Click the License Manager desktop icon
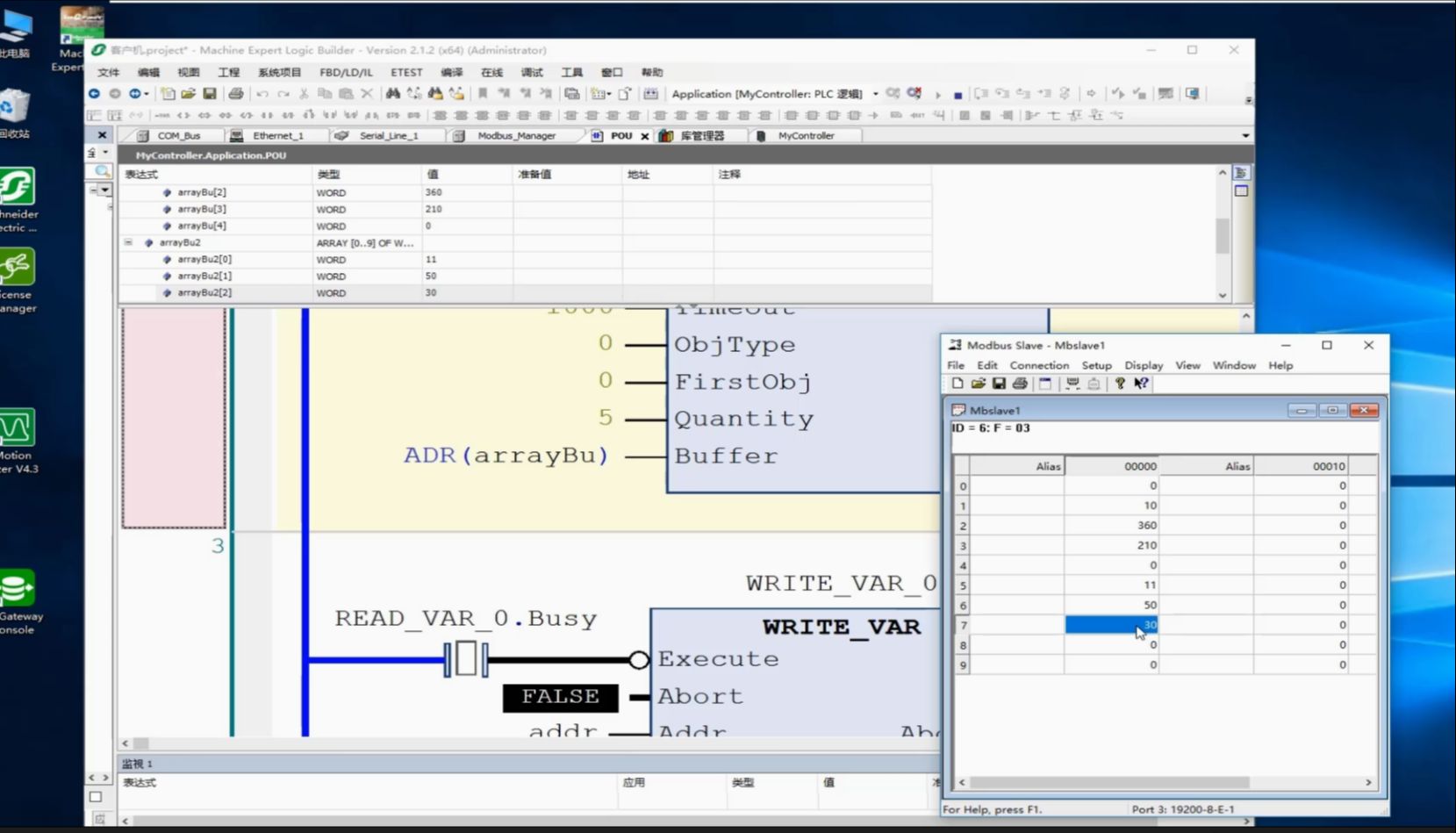Image resolution: width=1456 pixels, height=833 pixels. 18,281
